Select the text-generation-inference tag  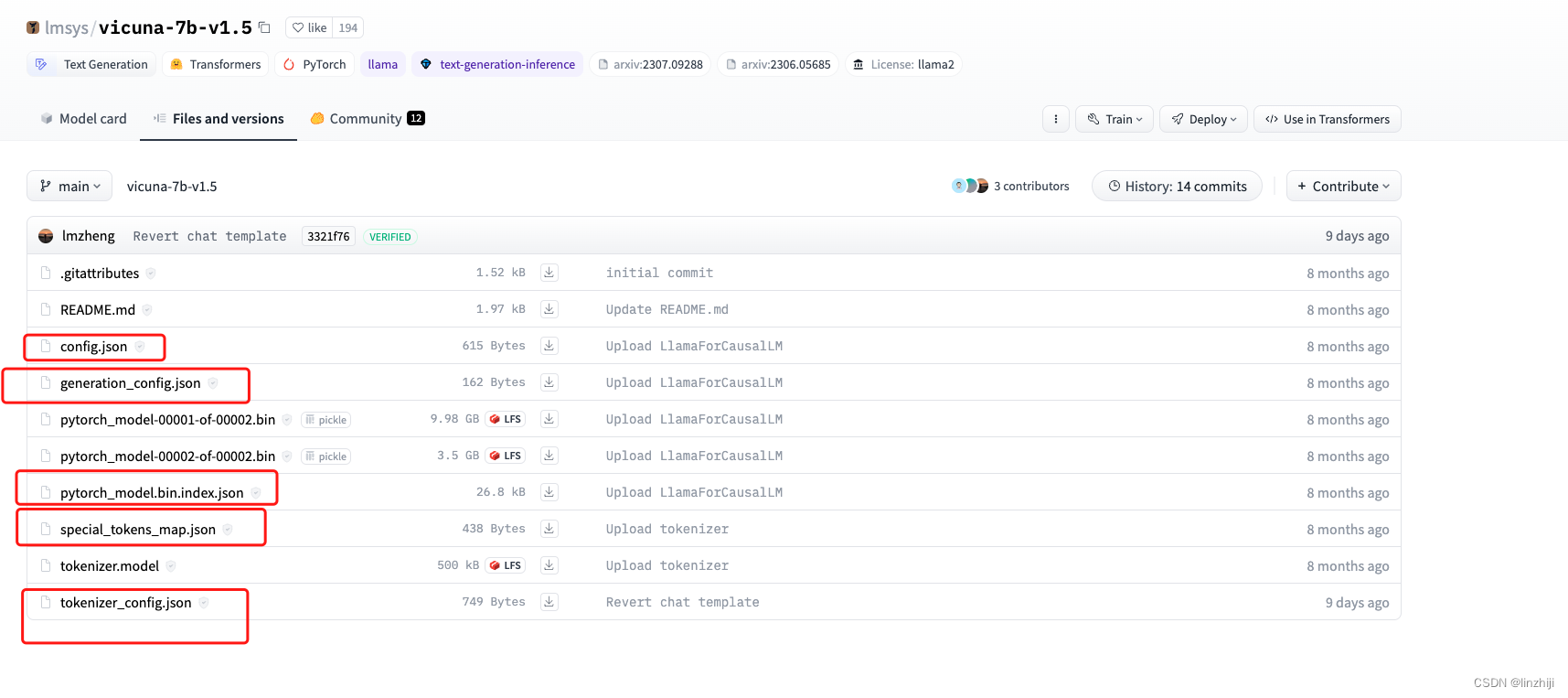497,64
